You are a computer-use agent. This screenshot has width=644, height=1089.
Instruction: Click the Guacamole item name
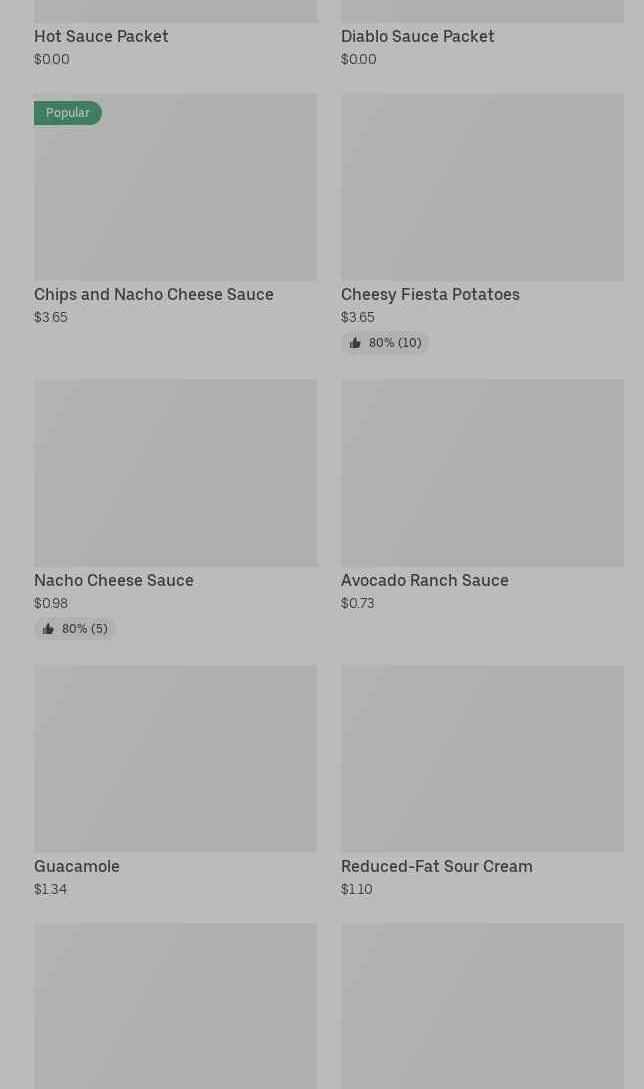[77, 866]
